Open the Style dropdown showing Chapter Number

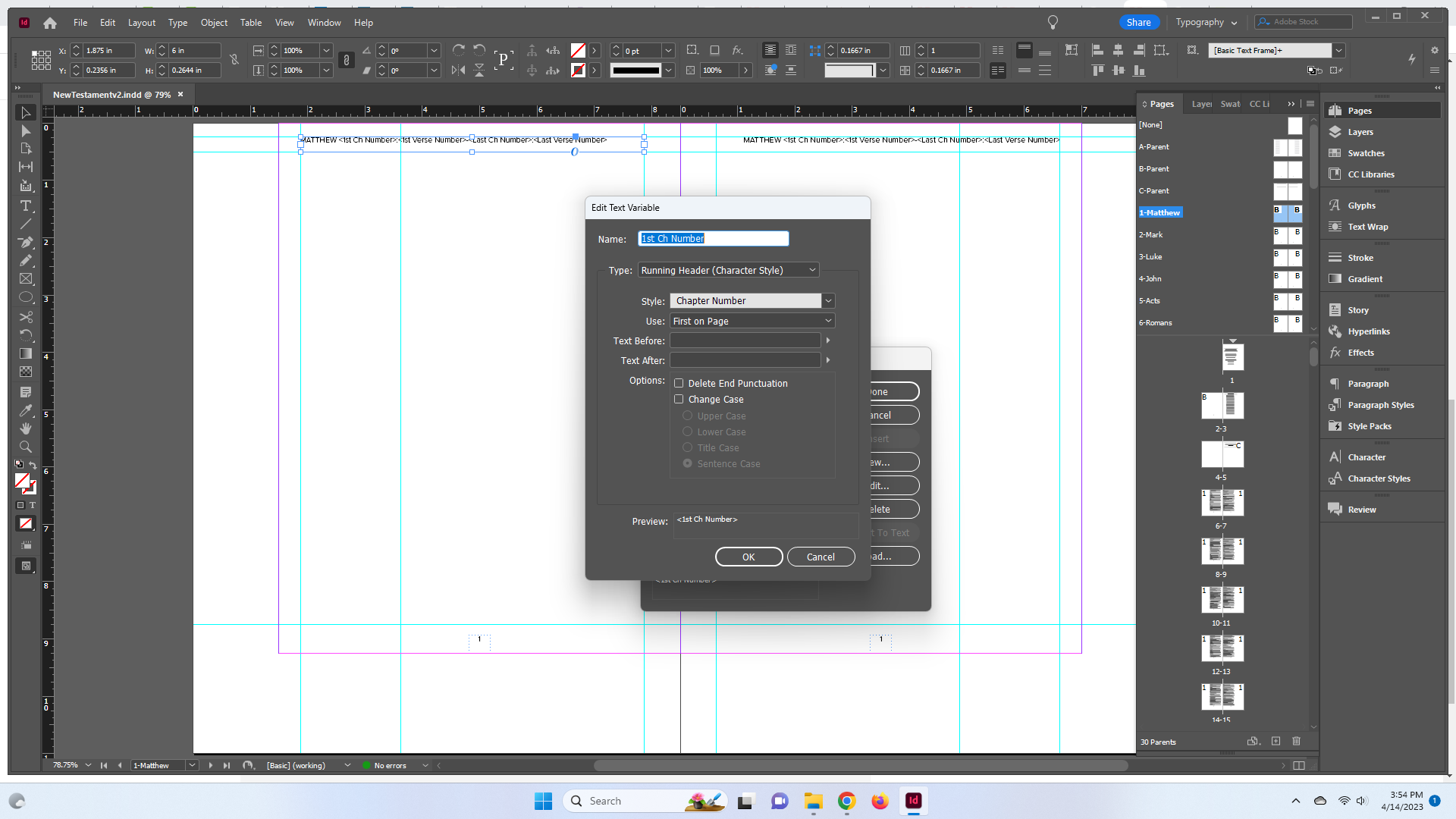828,300
